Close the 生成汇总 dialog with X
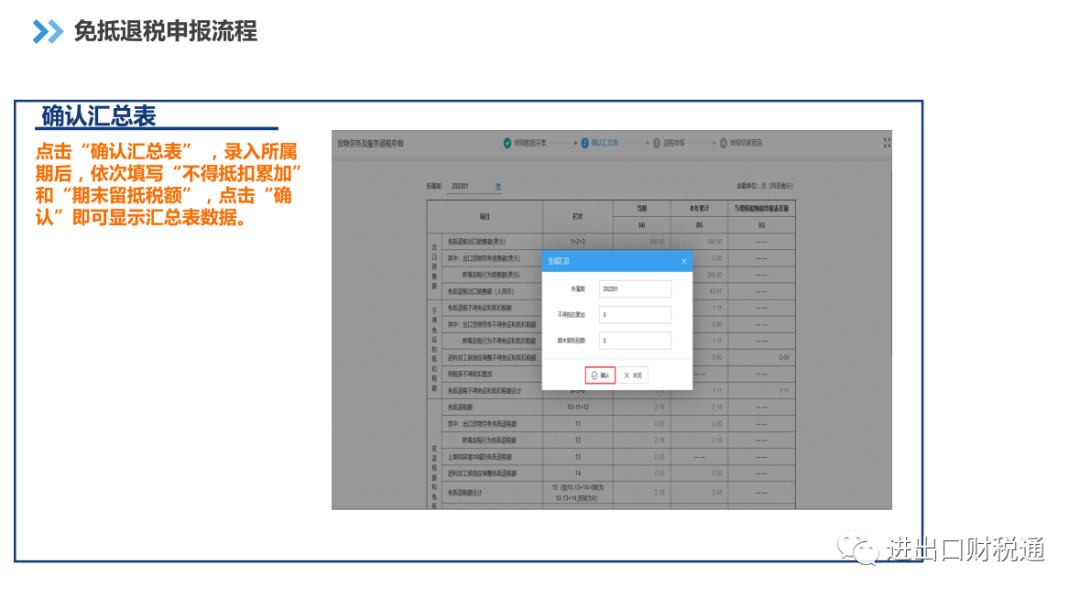 [683, 262]
